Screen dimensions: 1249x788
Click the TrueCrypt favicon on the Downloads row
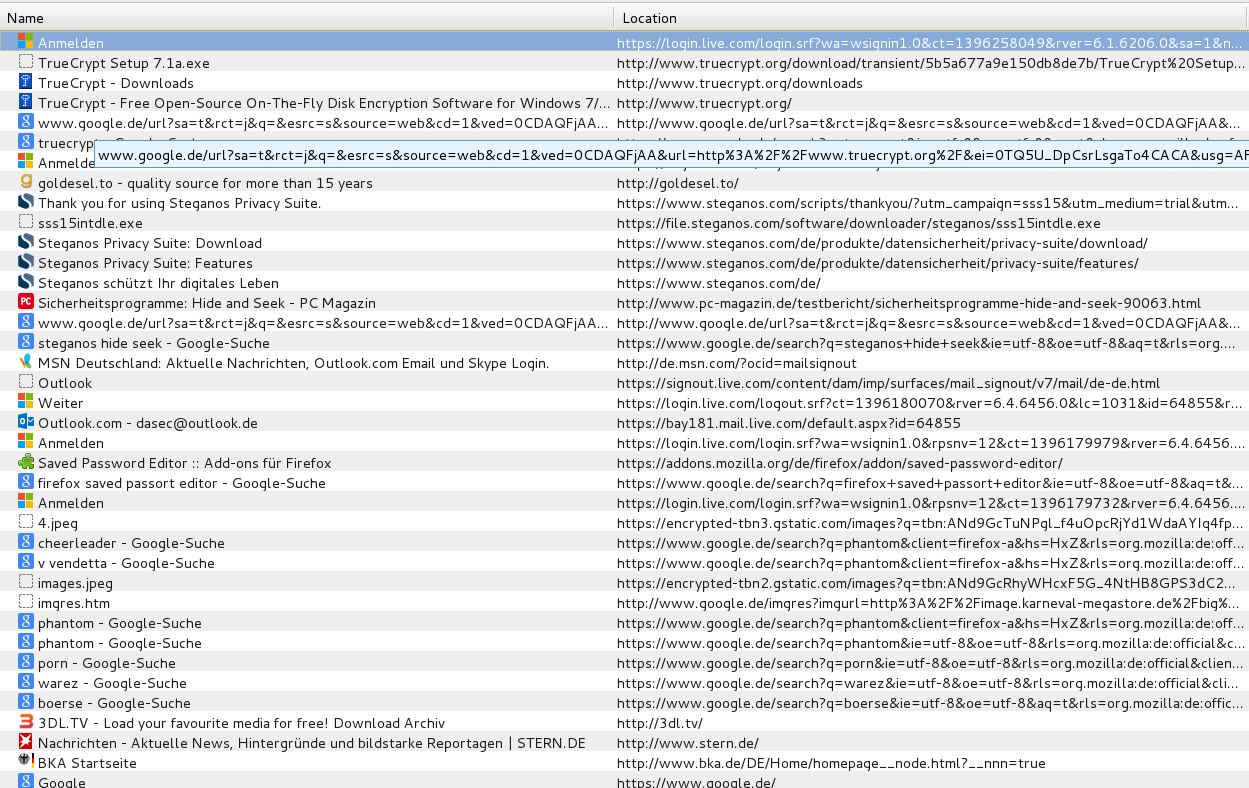(x=26, y=83)
